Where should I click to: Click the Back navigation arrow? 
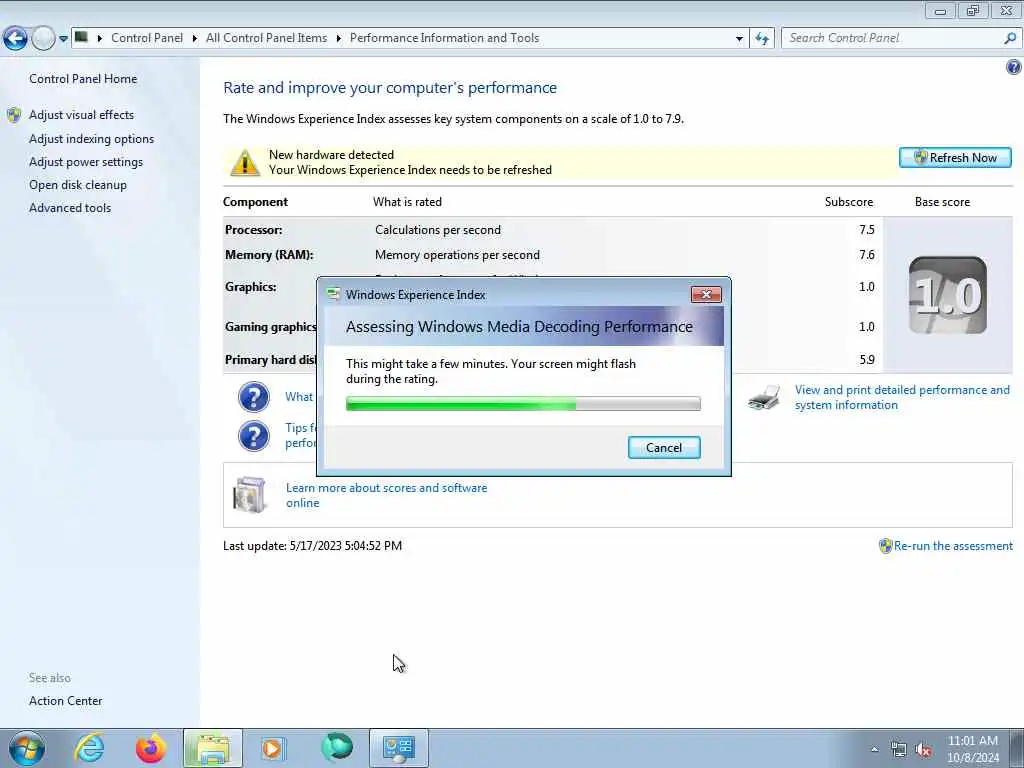(x=15, y=39)
